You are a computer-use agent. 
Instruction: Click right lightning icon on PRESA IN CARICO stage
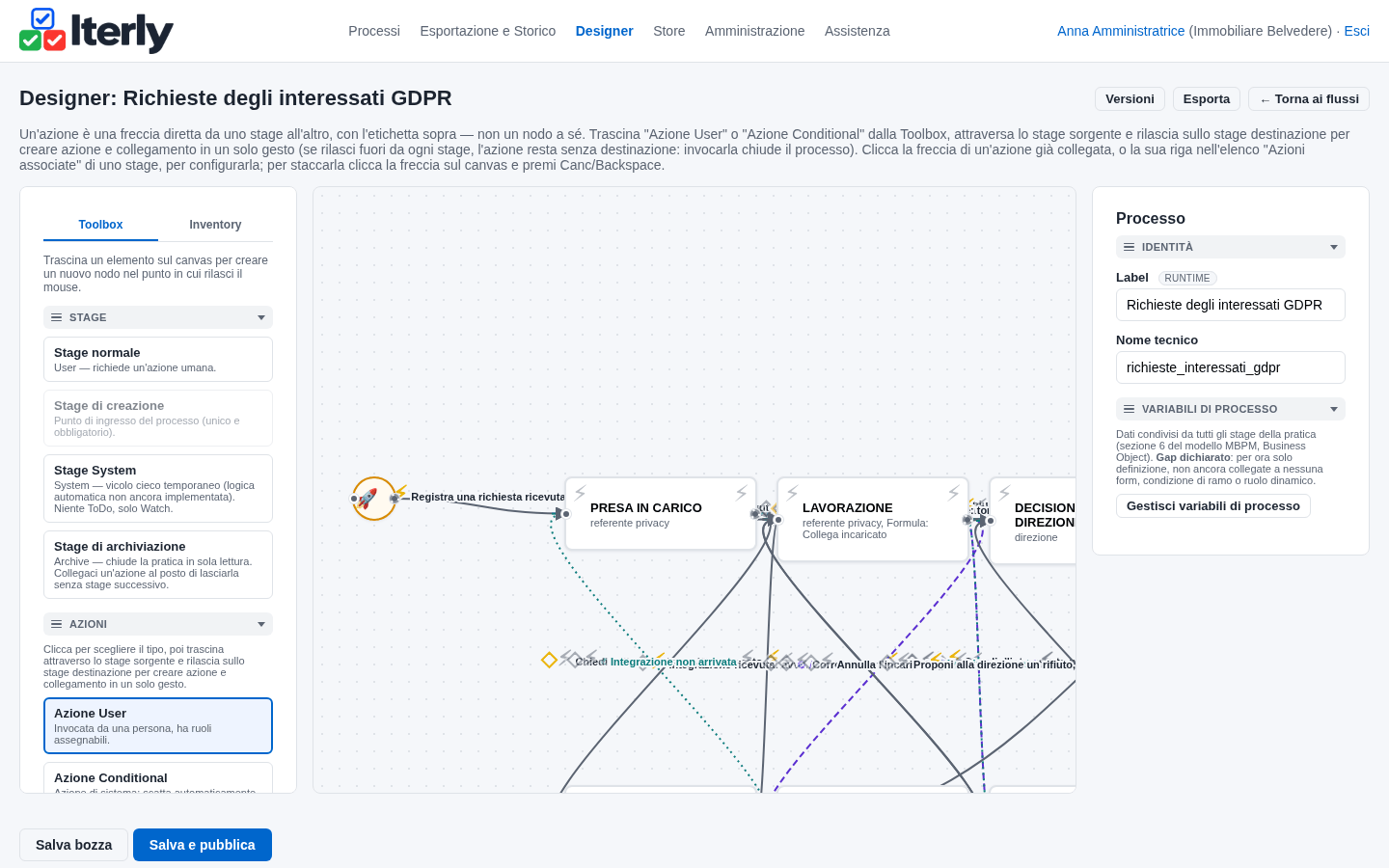[741, 493]
